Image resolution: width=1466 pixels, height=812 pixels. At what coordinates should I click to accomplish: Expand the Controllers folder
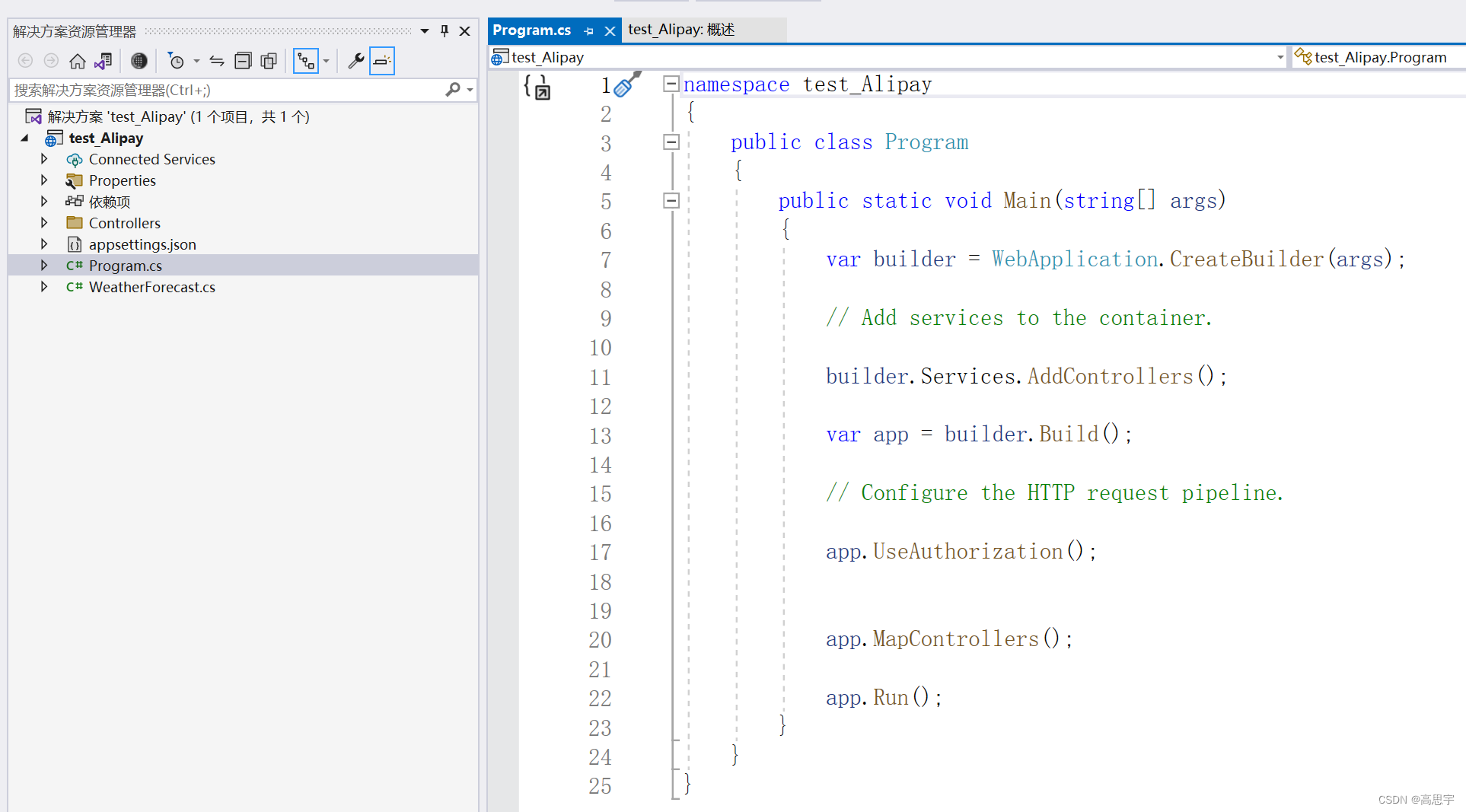(x=44, y=223)
